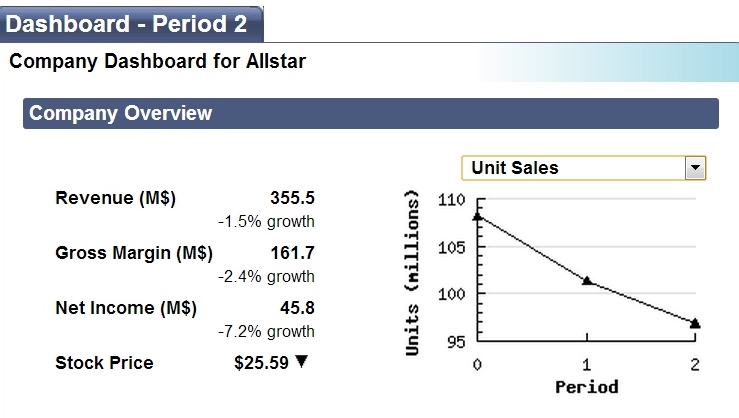Image resolution: width=739 pixels, height=418 pixels.
Task: Click the Company Dashboard for Allstar heading
Action: tap(157, 61)
